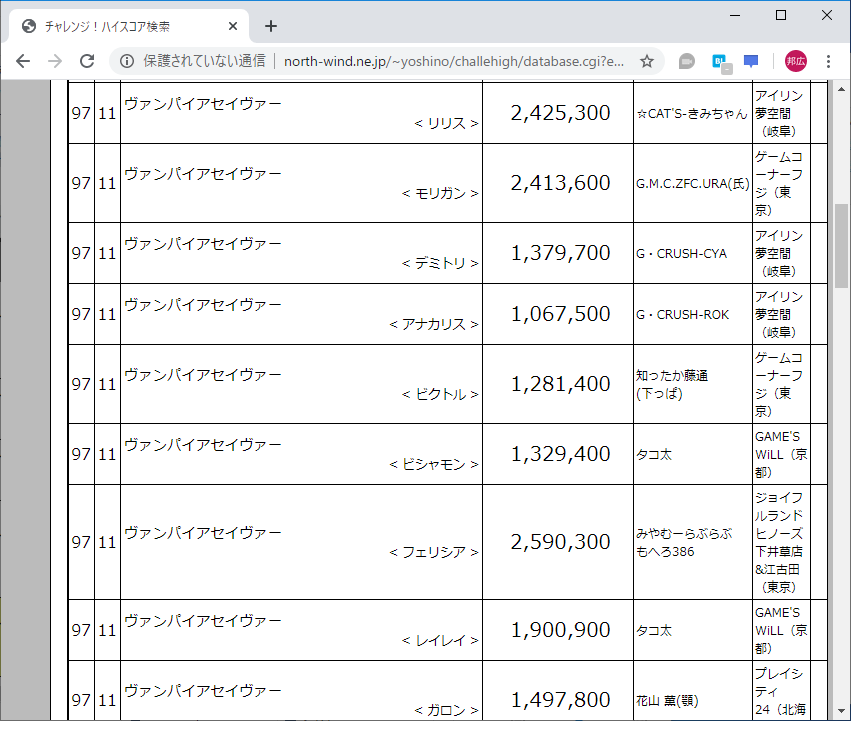Click the character name < フェリシア >
The height and width of the screenshot is (736, 851).
434,552
